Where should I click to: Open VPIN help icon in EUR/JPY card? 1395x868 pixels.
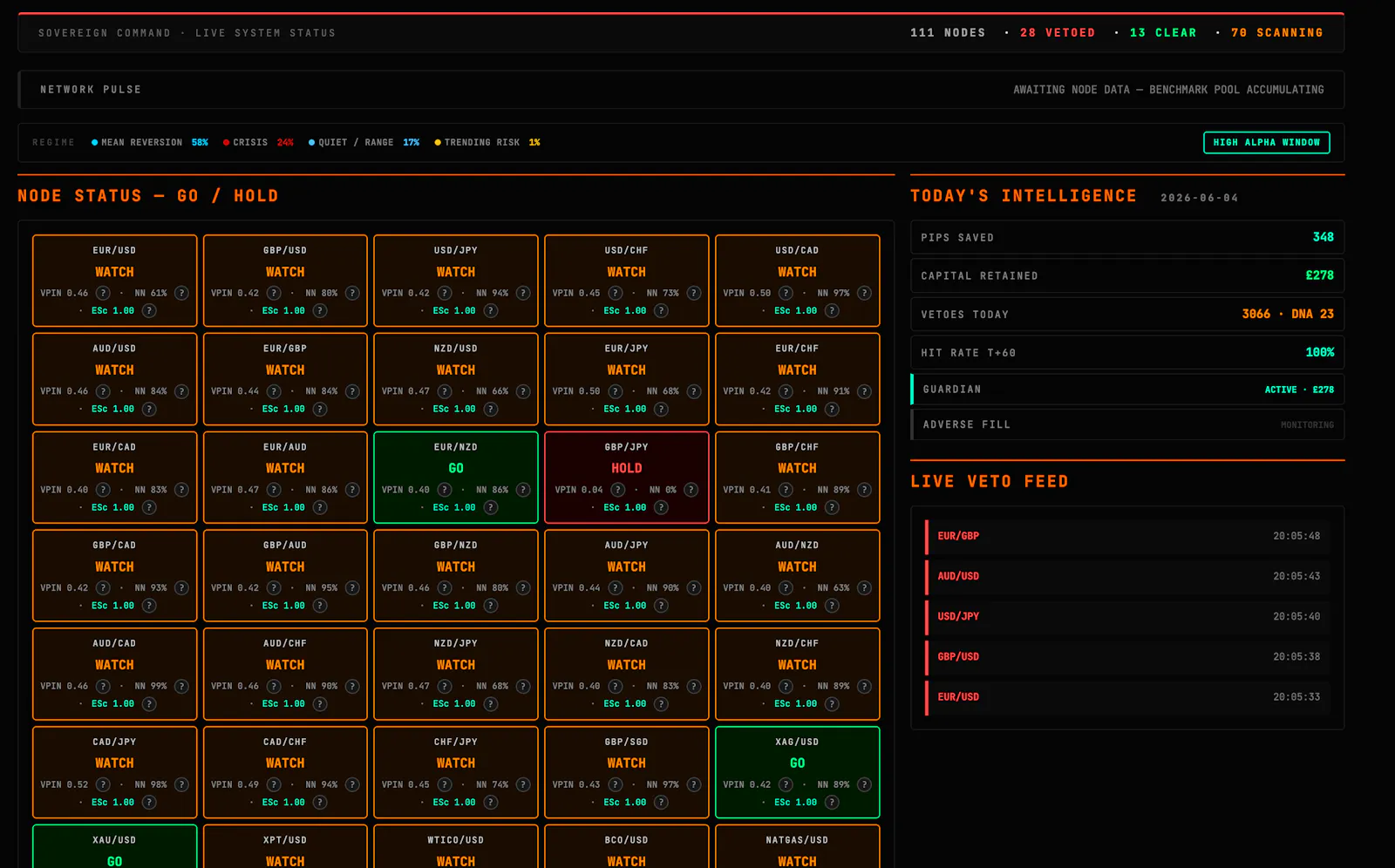coord(616,391)
